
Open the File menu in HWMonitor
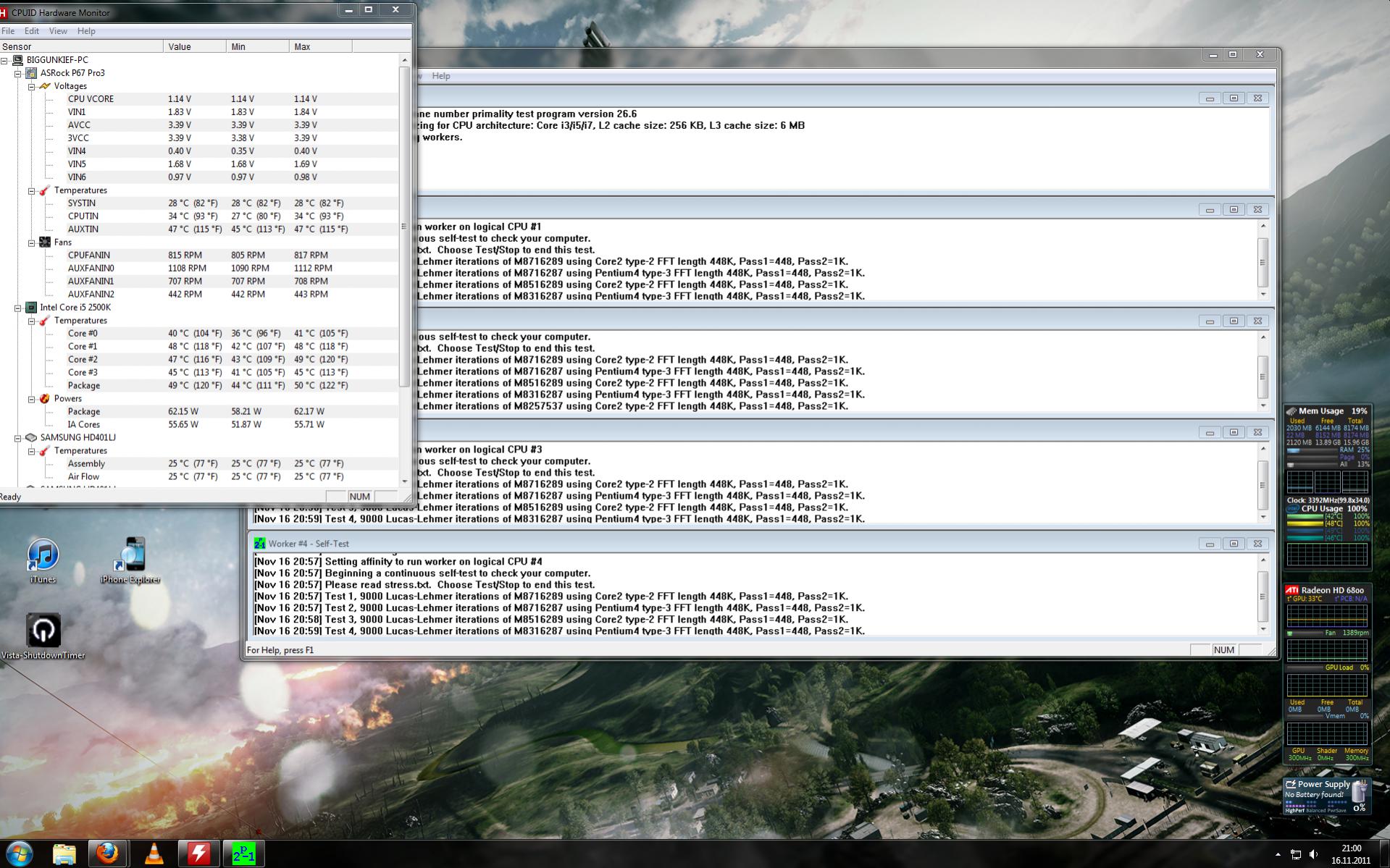[x=8, y=31]
